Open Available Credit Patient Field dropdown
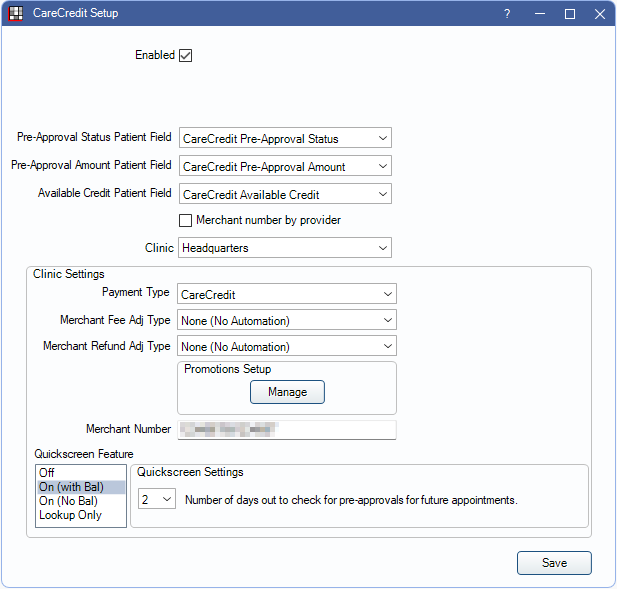Viewport: 617px width, 589px height. tap(285, 194)
